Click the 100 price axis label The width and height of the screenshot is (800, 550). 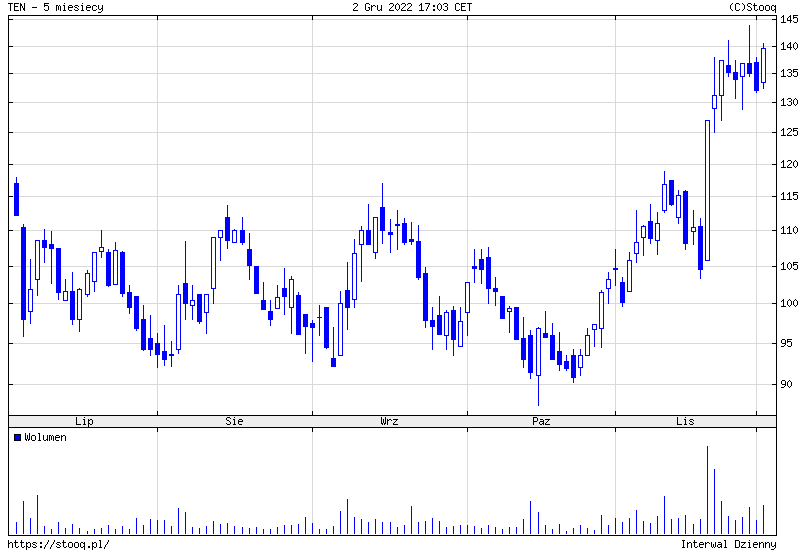click(x=789, y=304)
